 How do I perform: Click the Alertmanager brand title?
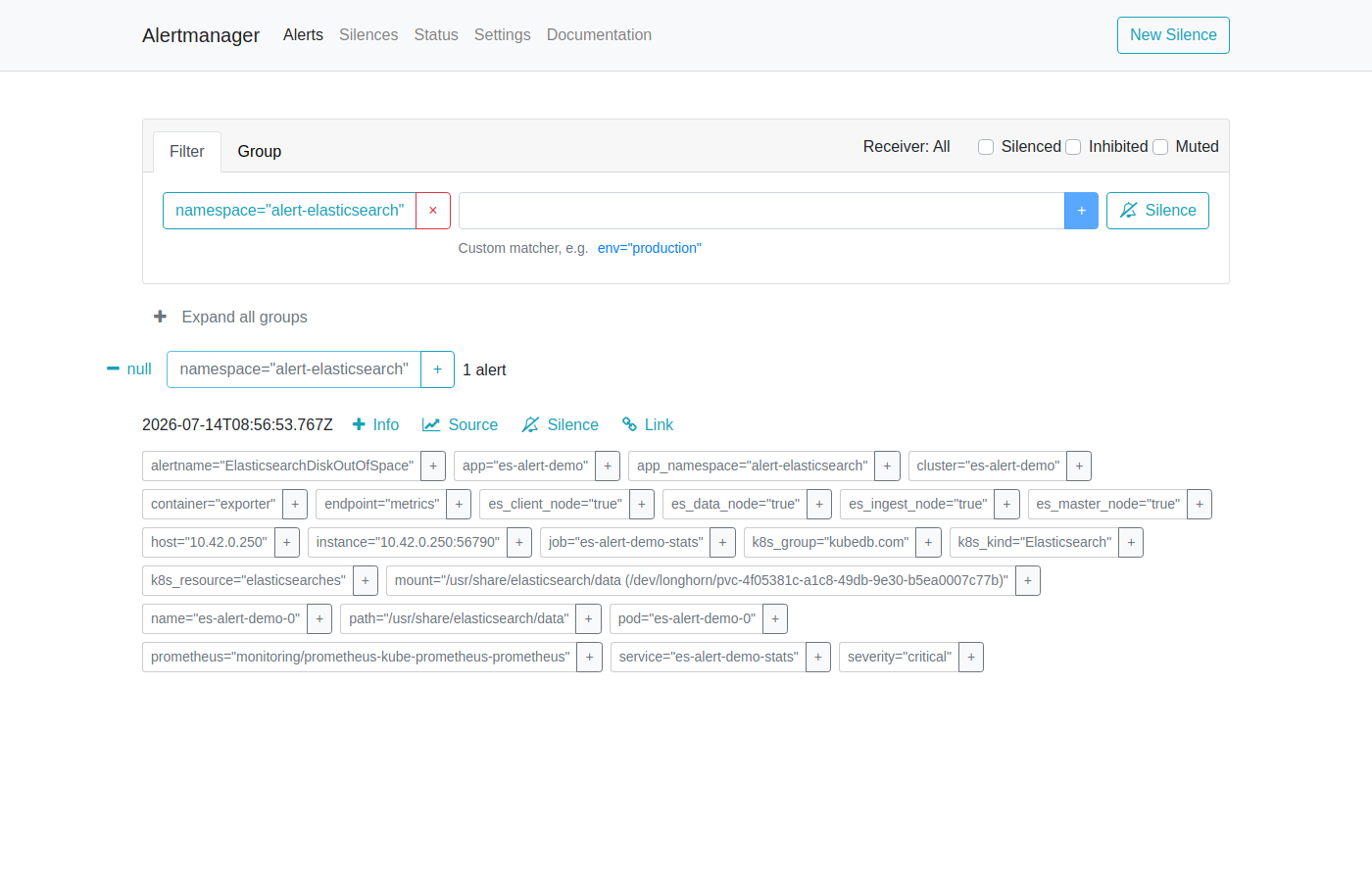click(x=201, y=35)
